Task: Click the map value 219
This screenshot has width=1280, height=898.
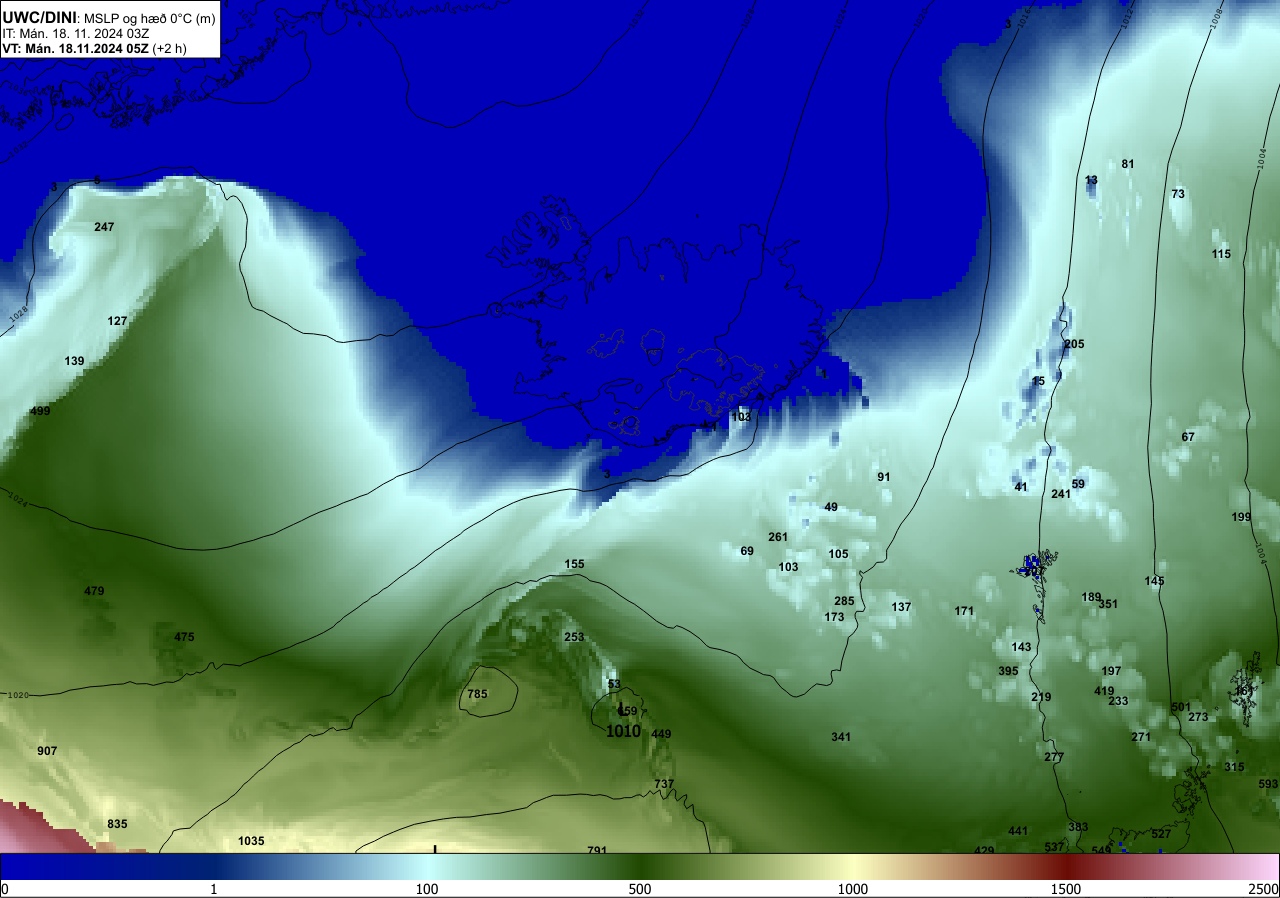Action: point(1041,697)
